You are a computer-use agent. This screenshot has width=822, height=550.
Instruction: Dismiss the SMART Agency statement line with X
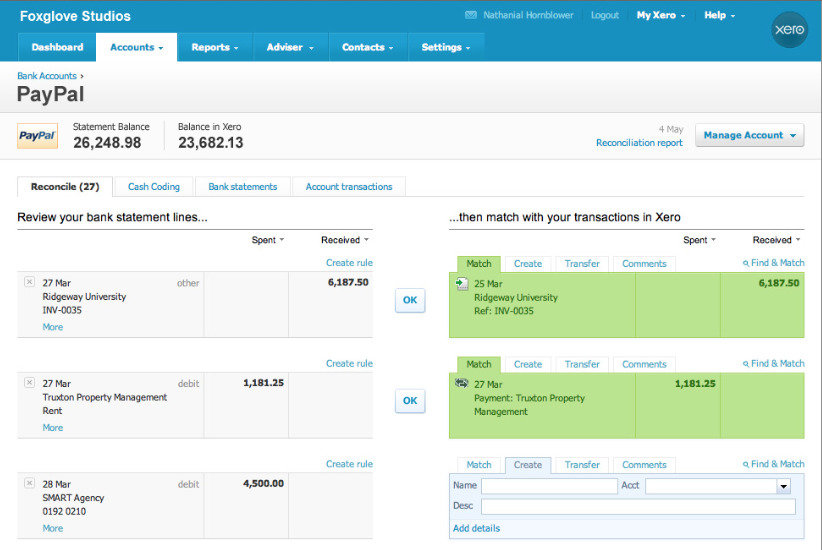[x=29, y=483]
